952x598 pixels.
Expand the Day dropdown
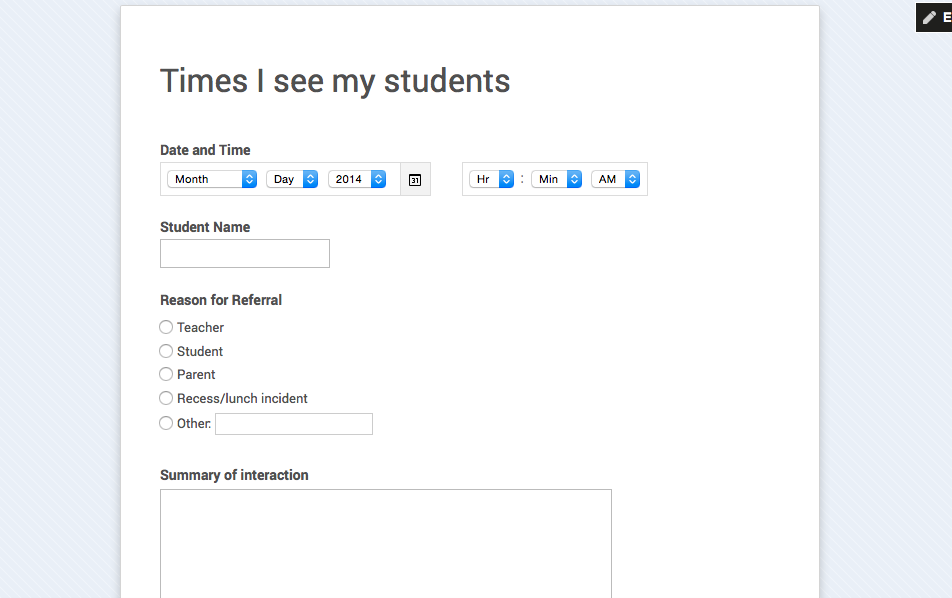click(292, 179)
